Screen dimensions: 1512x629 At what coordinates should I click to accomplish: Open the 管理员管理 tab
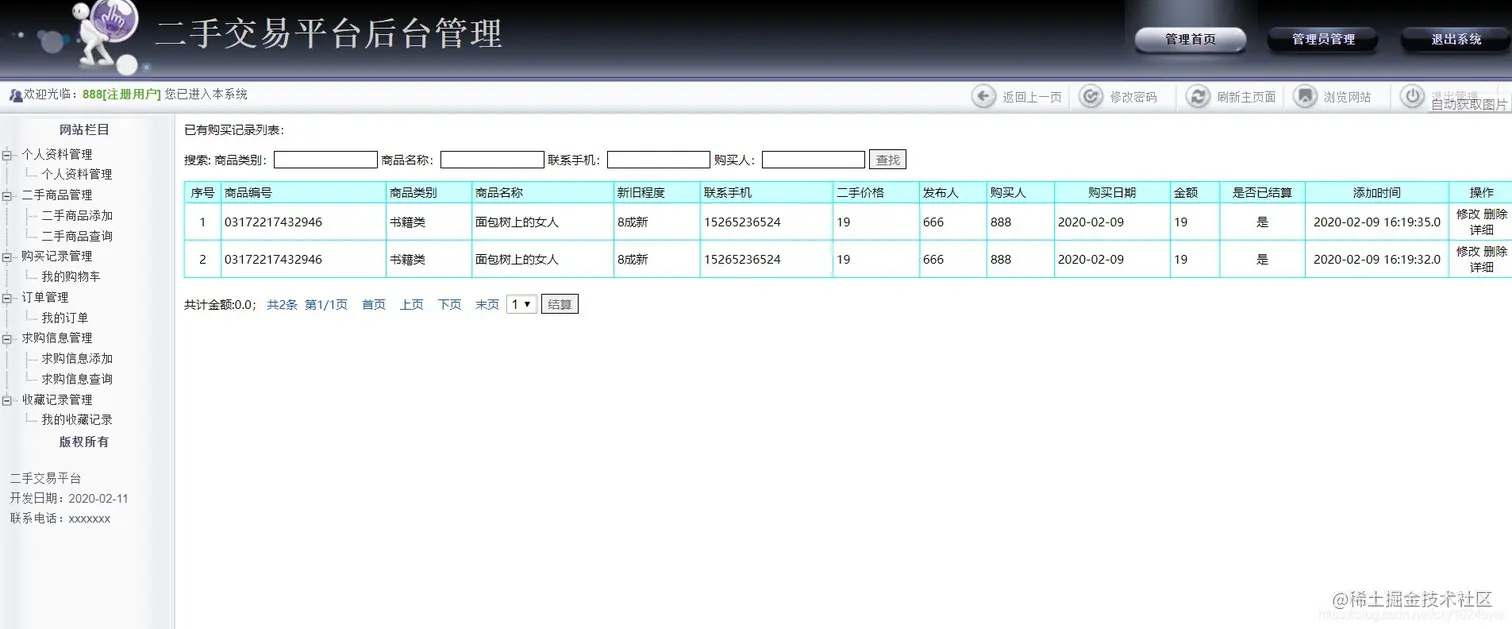[x=1323, y=40]
